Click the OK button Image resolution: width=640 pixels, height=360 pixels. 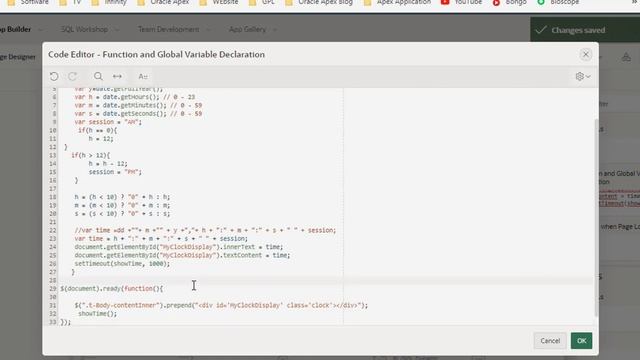coord(581,341)
